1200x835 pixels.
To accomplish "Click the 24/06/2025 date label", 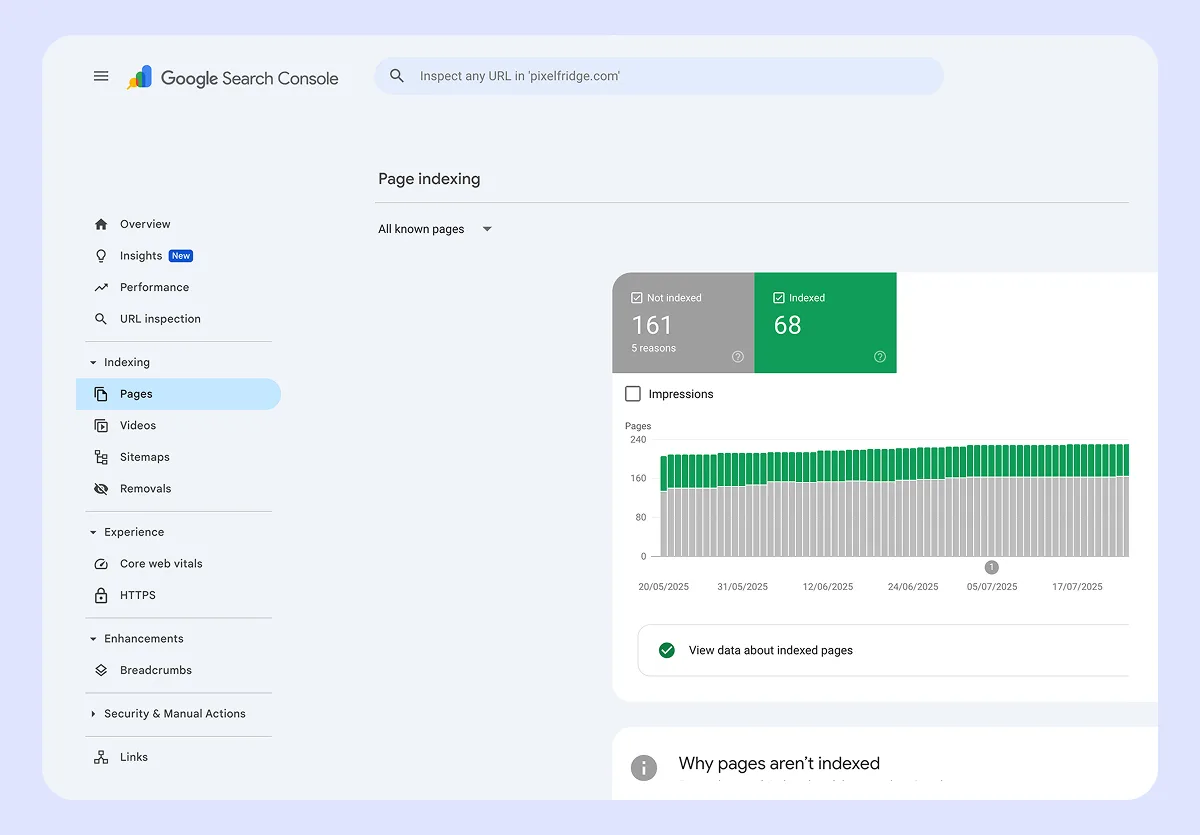I will [913, 587].
